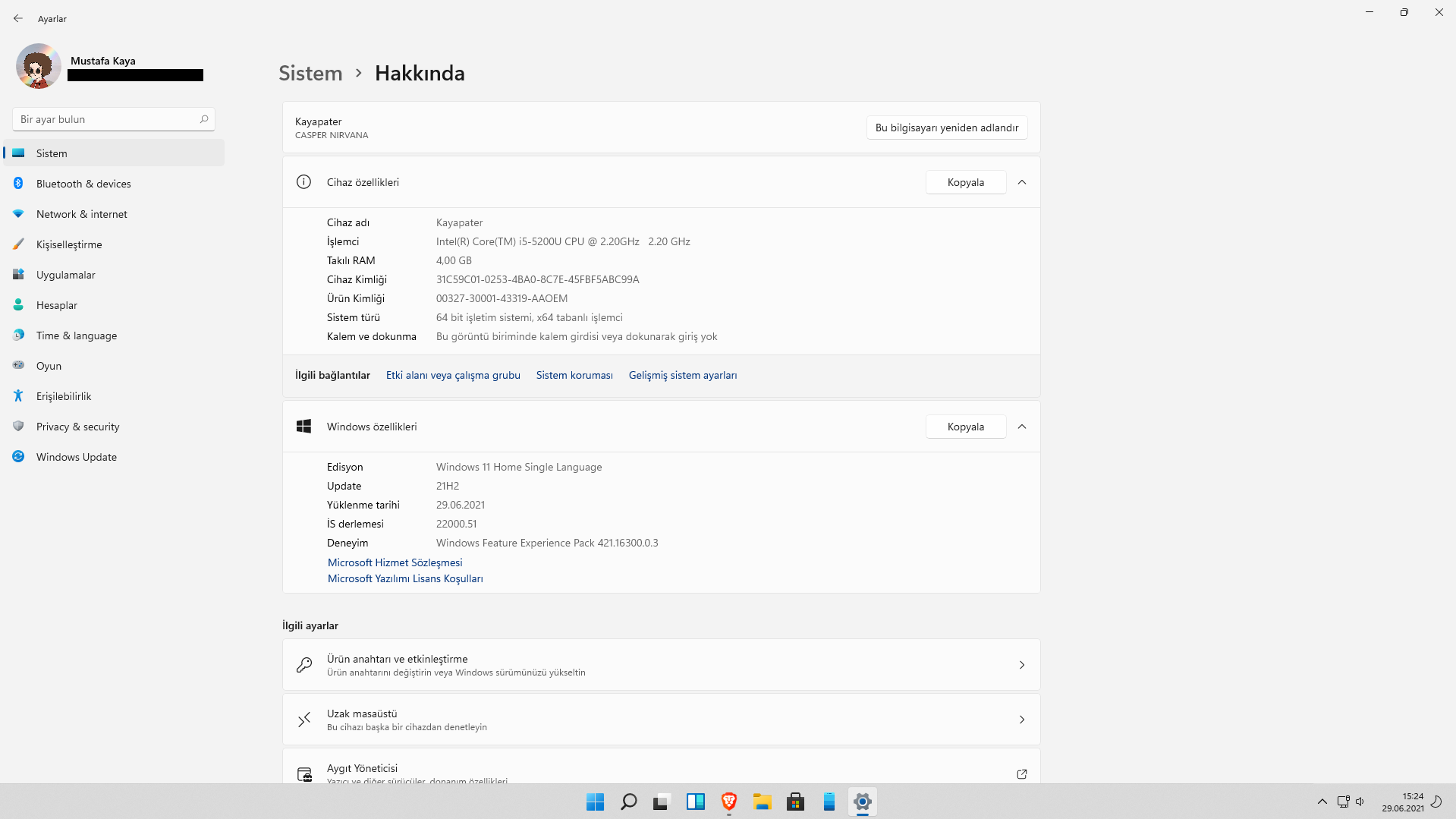Go back using the Ayarlar back arrow
1456x819 pixels.
18,18
